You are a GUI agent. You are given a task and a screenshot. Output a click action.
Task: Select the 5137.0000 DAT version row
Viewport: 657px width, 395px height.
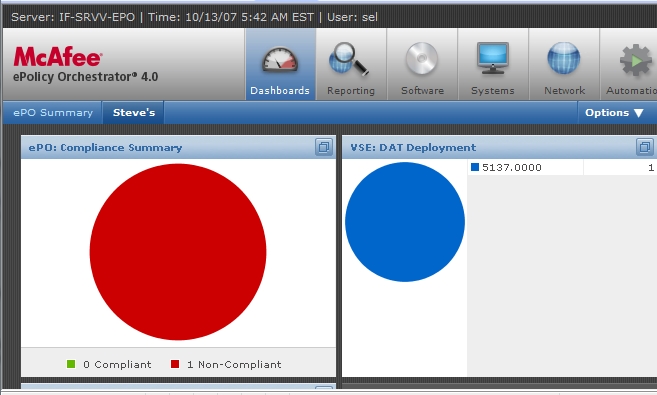coord(562,168)
